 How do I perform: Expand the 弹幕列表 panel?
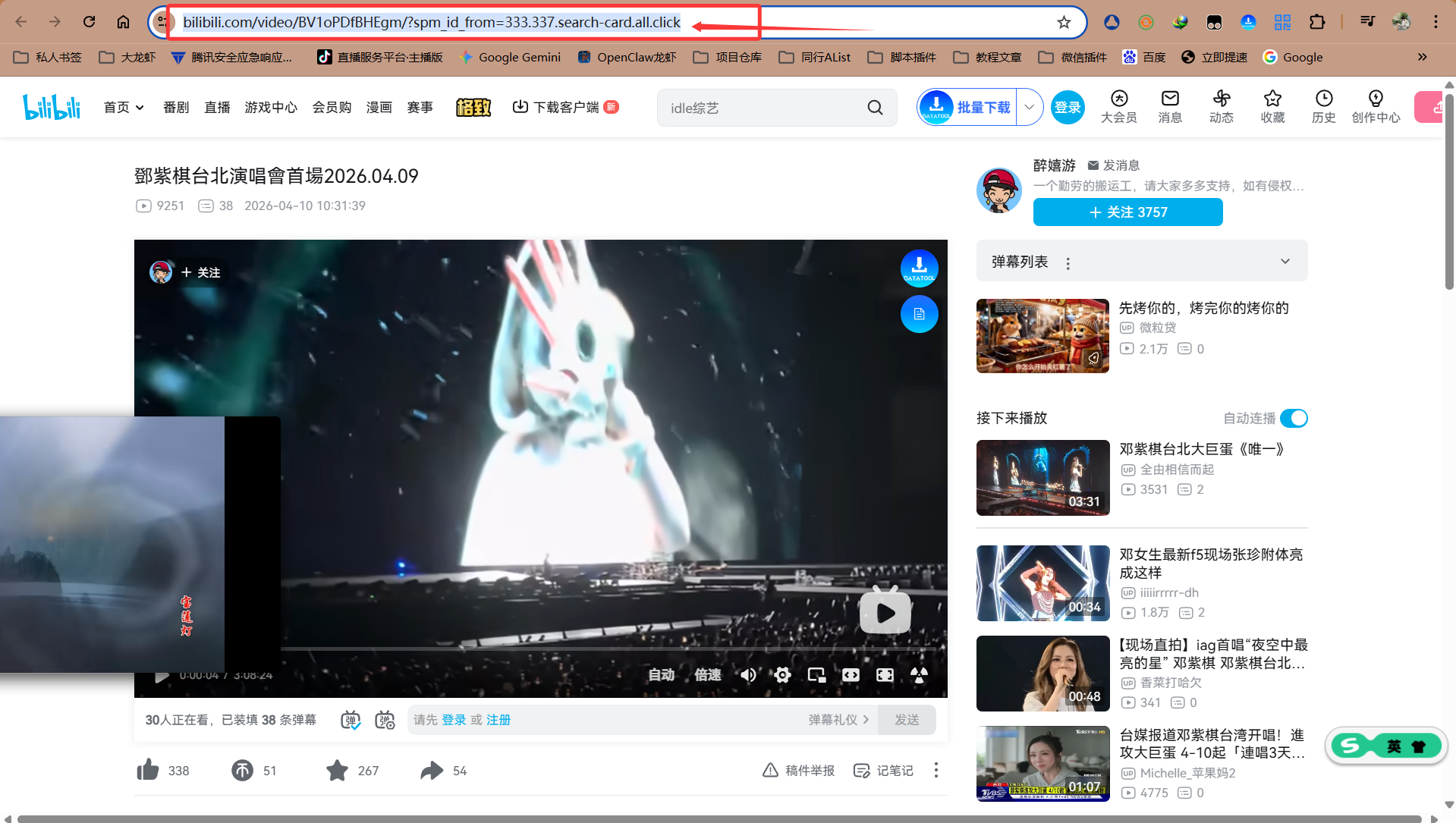click(1285, 262)
